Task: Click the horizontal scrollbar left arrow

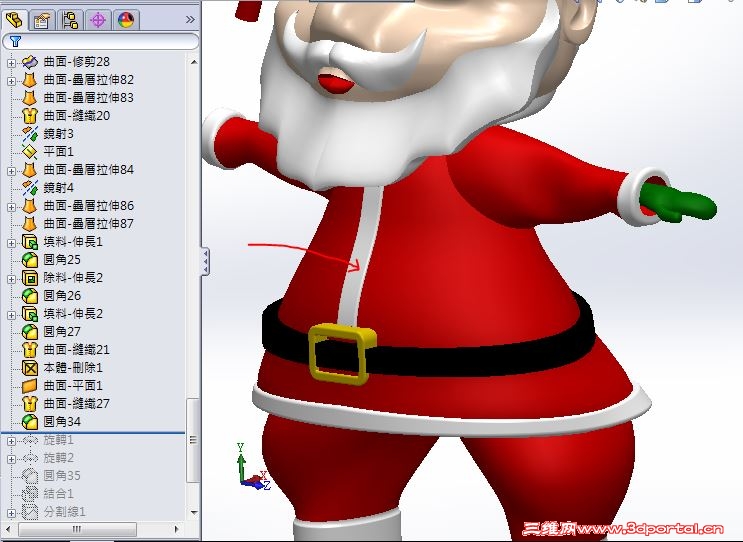Action: click(8, 529)
